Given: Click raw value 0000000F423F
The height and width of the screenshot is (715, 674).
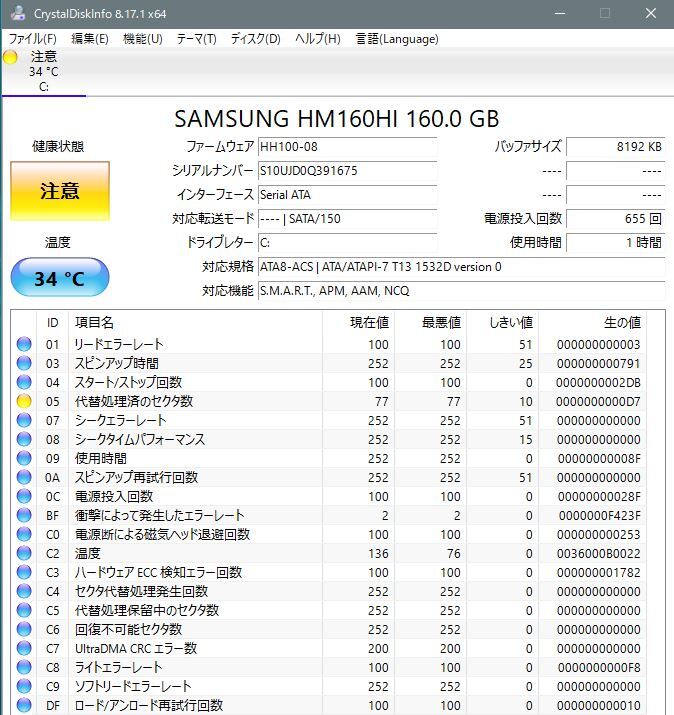Looking at the screenshot, I should [599, 516].
